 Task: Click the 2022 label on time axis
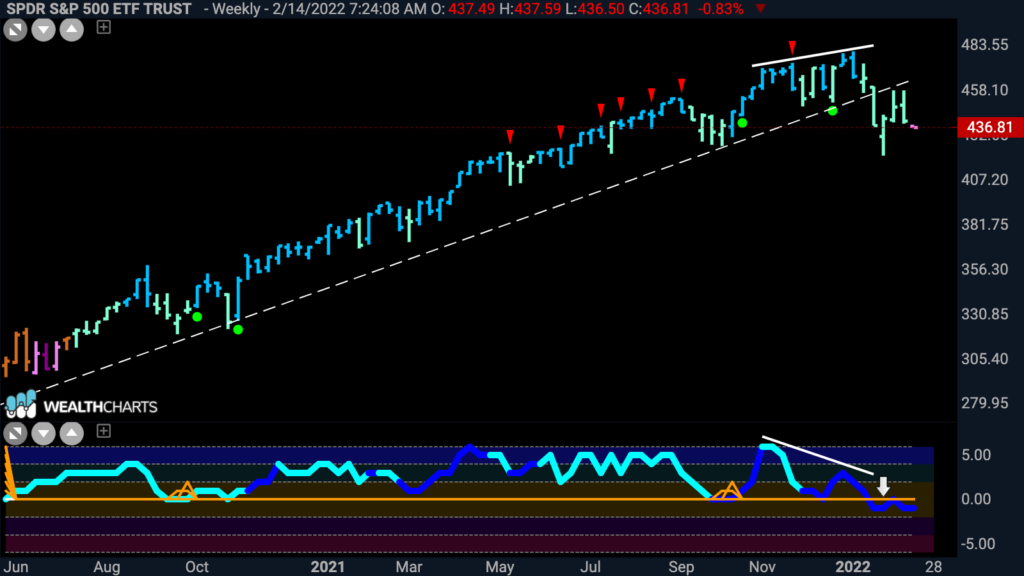853,566
